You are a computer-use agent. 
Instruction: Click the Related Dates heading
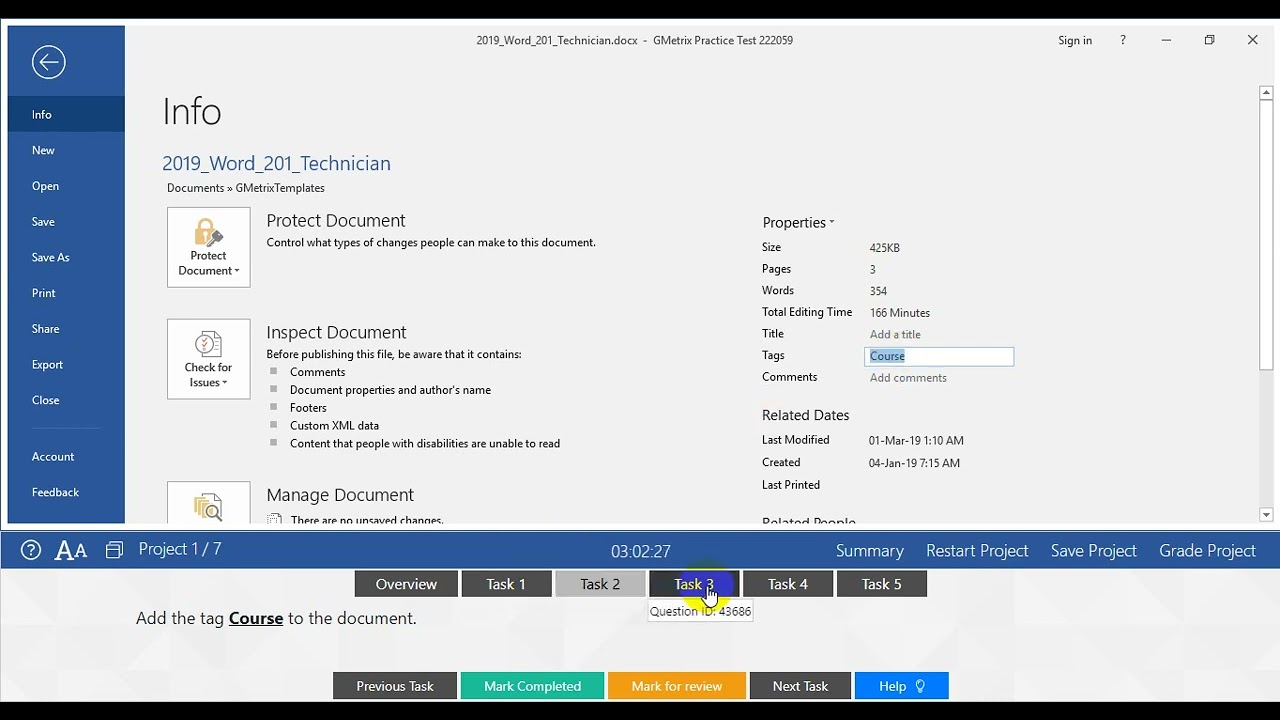(x=806, y=415)
